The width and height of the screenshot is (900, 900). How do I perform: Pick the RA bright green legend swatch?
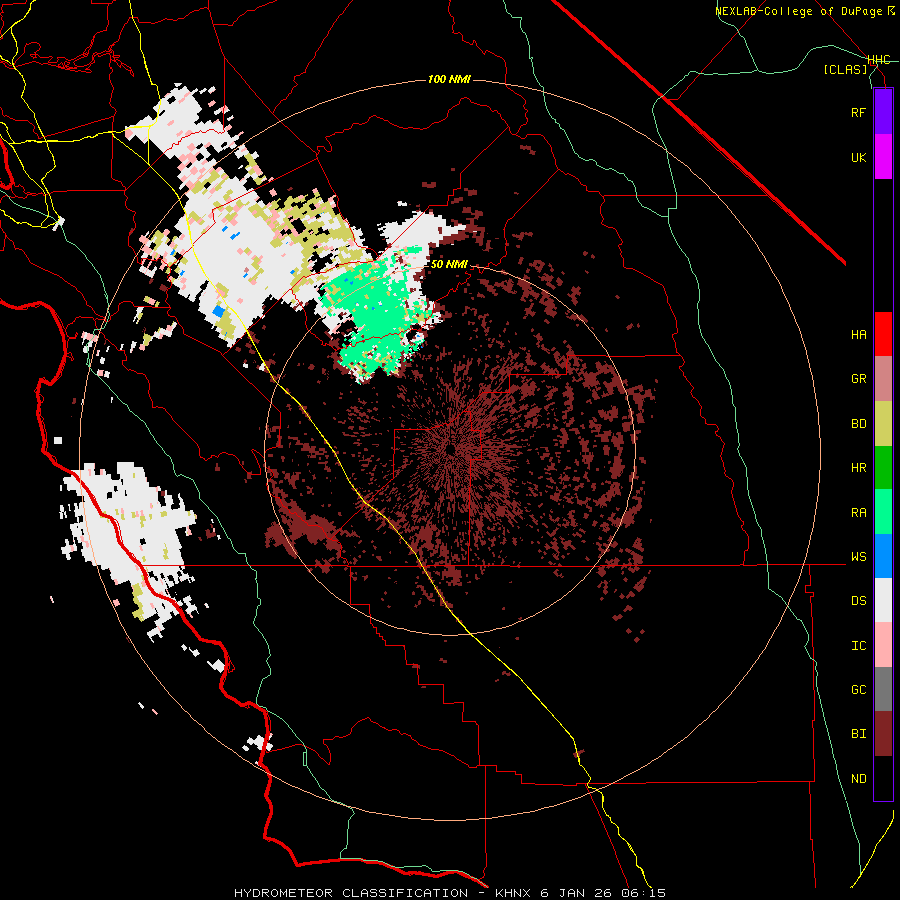(x=883, y=511)
